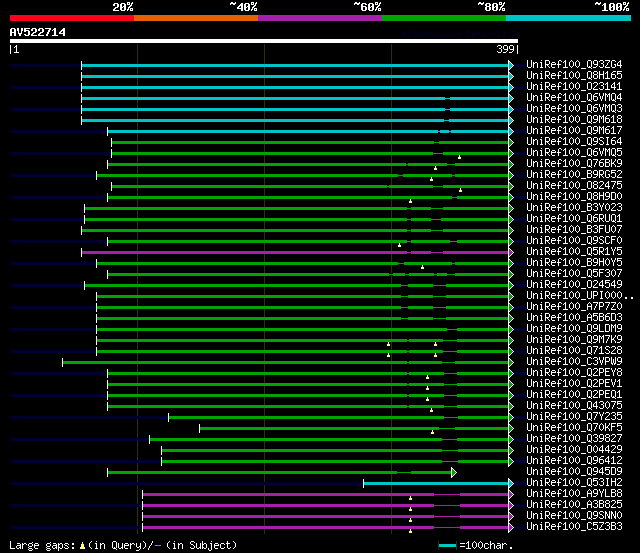Click UniRef100_Q9LDM9 label
The image size is (640, 553).
pyautogui.click(x=574, y=329)
